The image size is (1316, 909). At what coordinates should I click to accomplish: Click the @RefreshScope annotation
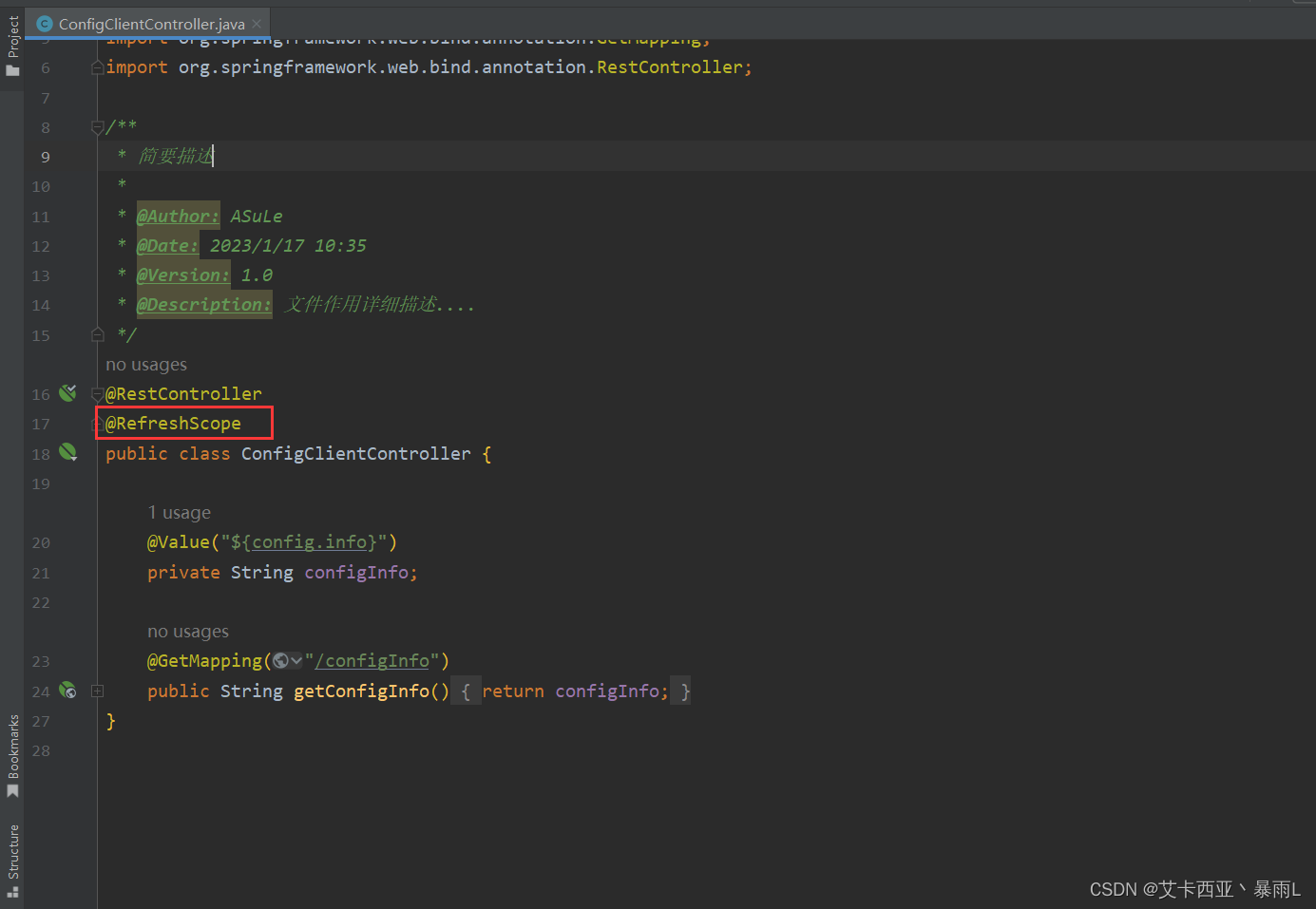[x=173, y=424]
